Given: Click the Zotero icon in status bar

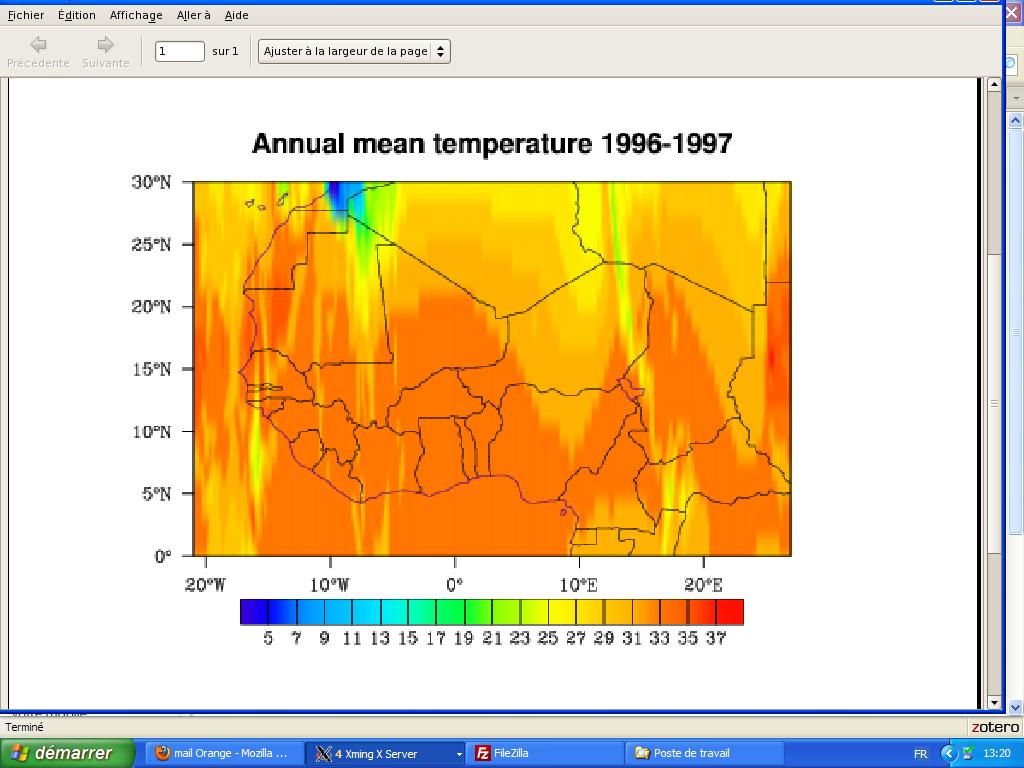Looking at the screenshot, I should pyautogui.click(x=995, y=727).
